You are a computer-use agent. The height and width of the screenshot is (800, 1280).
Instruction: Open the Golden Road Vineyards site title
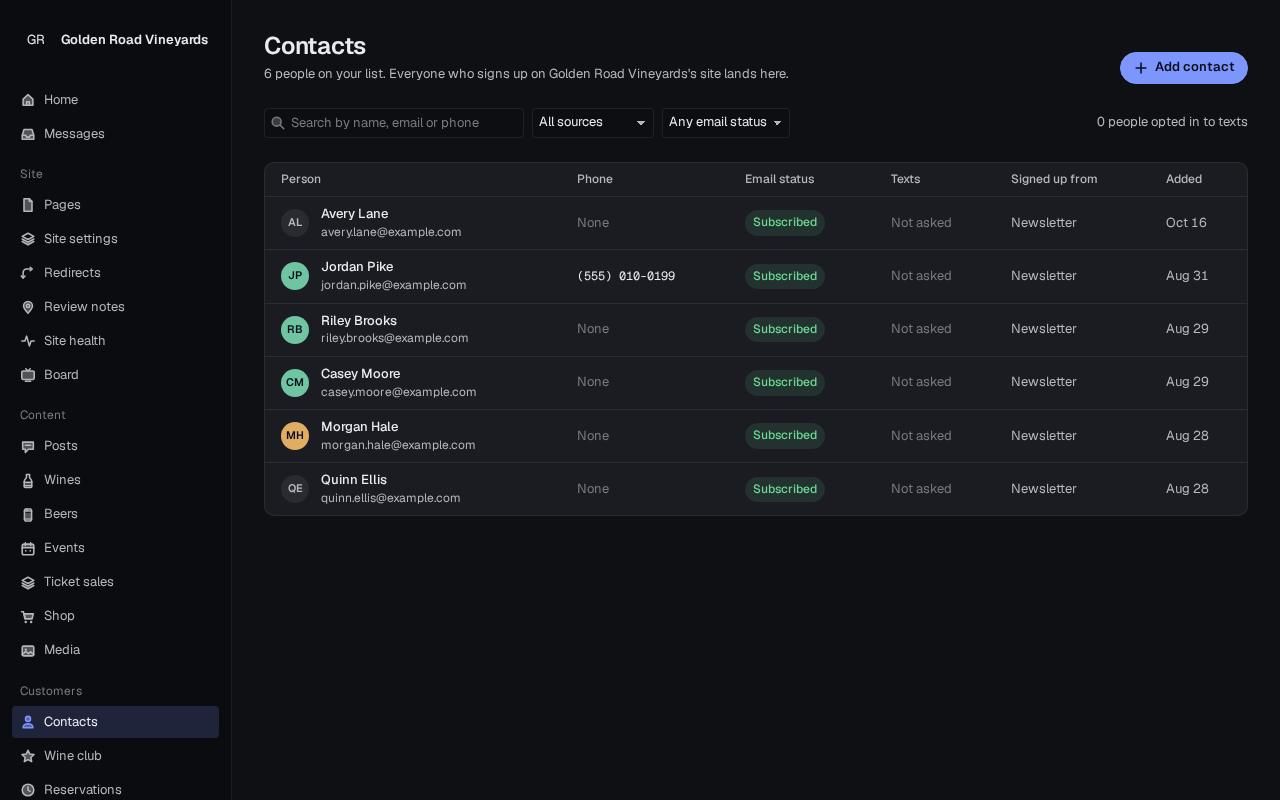135,40
